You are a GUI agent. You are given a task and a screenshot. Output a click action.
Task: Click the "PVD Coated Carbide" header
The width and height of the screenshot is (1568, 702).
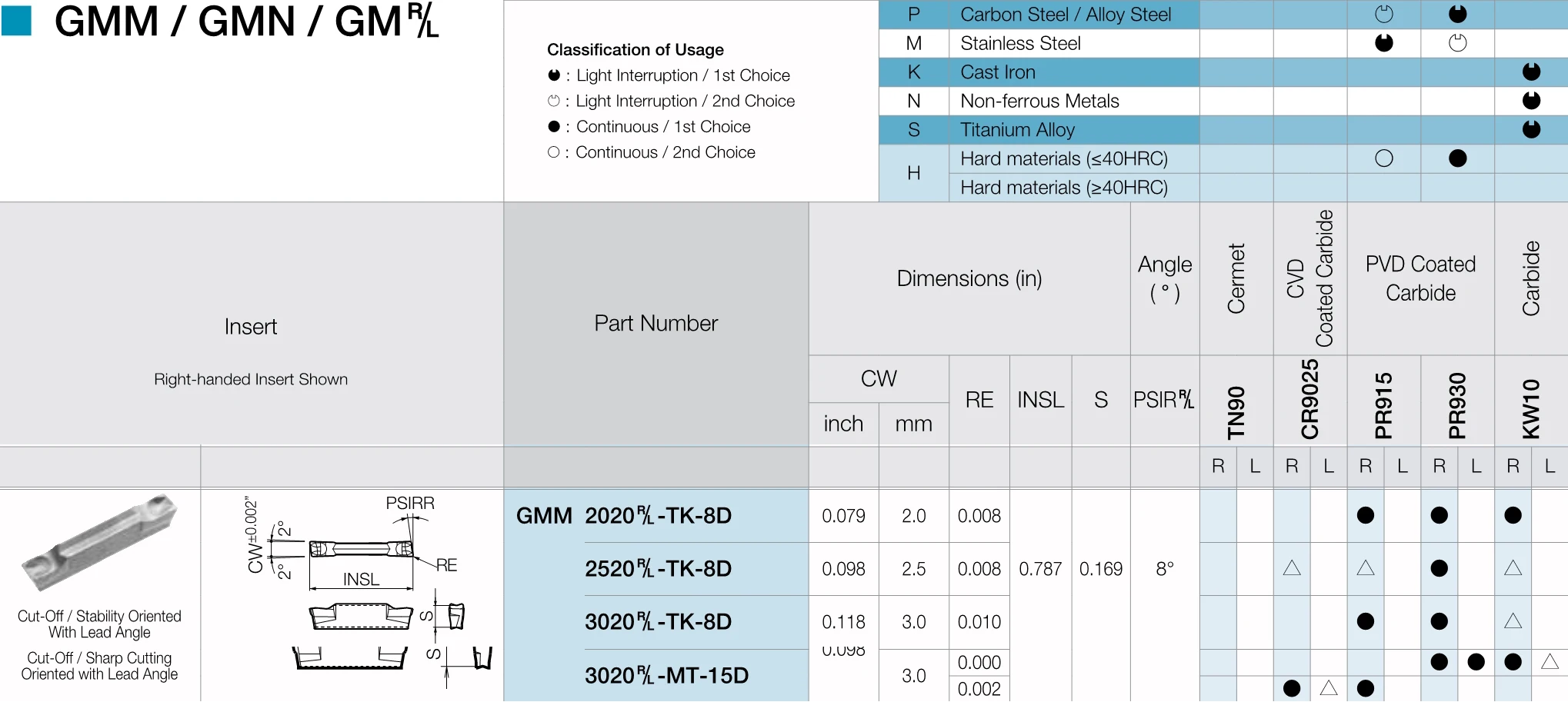[x=1420, y=278]
